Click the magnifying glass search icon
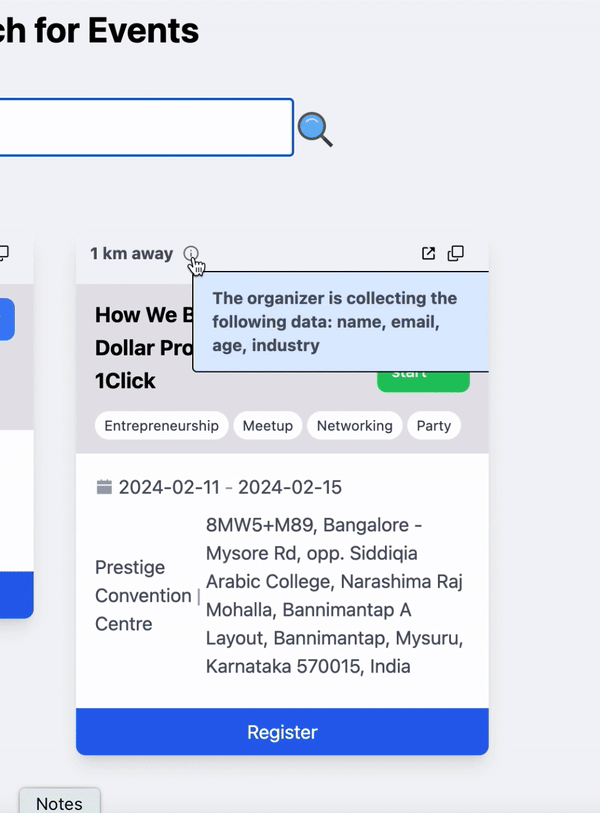 [315, 129]
